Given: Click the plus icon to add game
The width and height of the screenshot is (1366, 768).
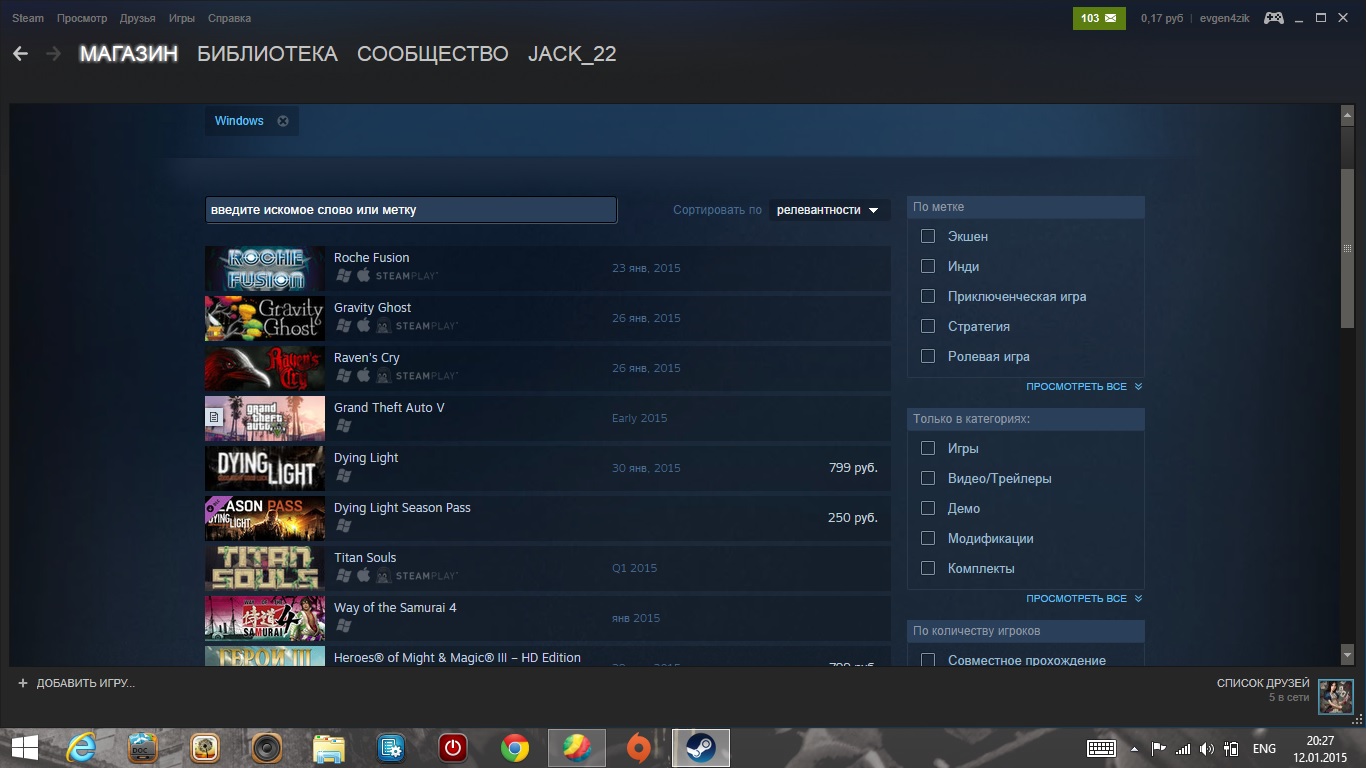Looking at the screenshot, I should pyautogui.click(x=23, y=683).
